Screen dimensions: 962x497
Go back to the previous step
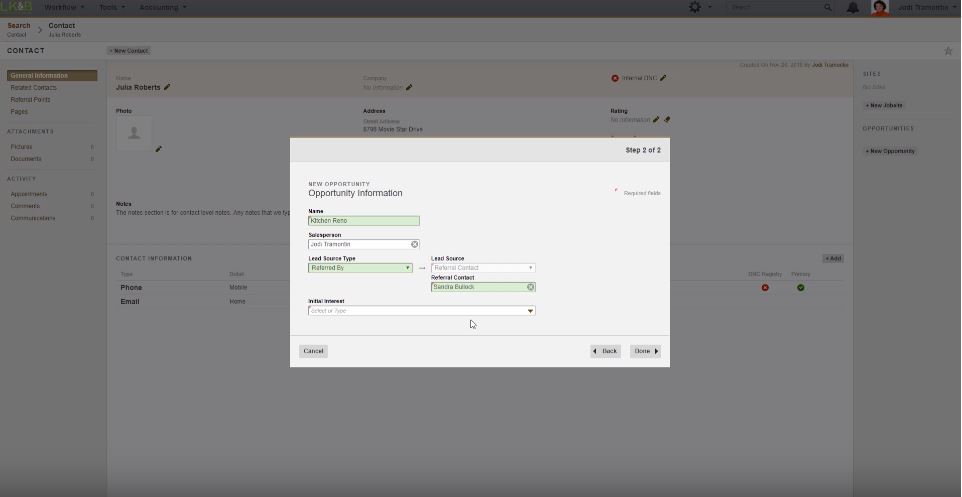[x=605, y=351]
